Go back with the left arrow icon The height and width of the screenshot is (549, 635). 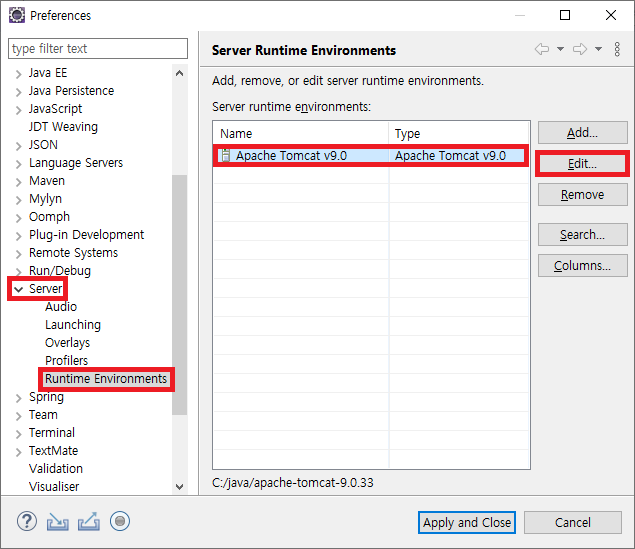point(542,49)
